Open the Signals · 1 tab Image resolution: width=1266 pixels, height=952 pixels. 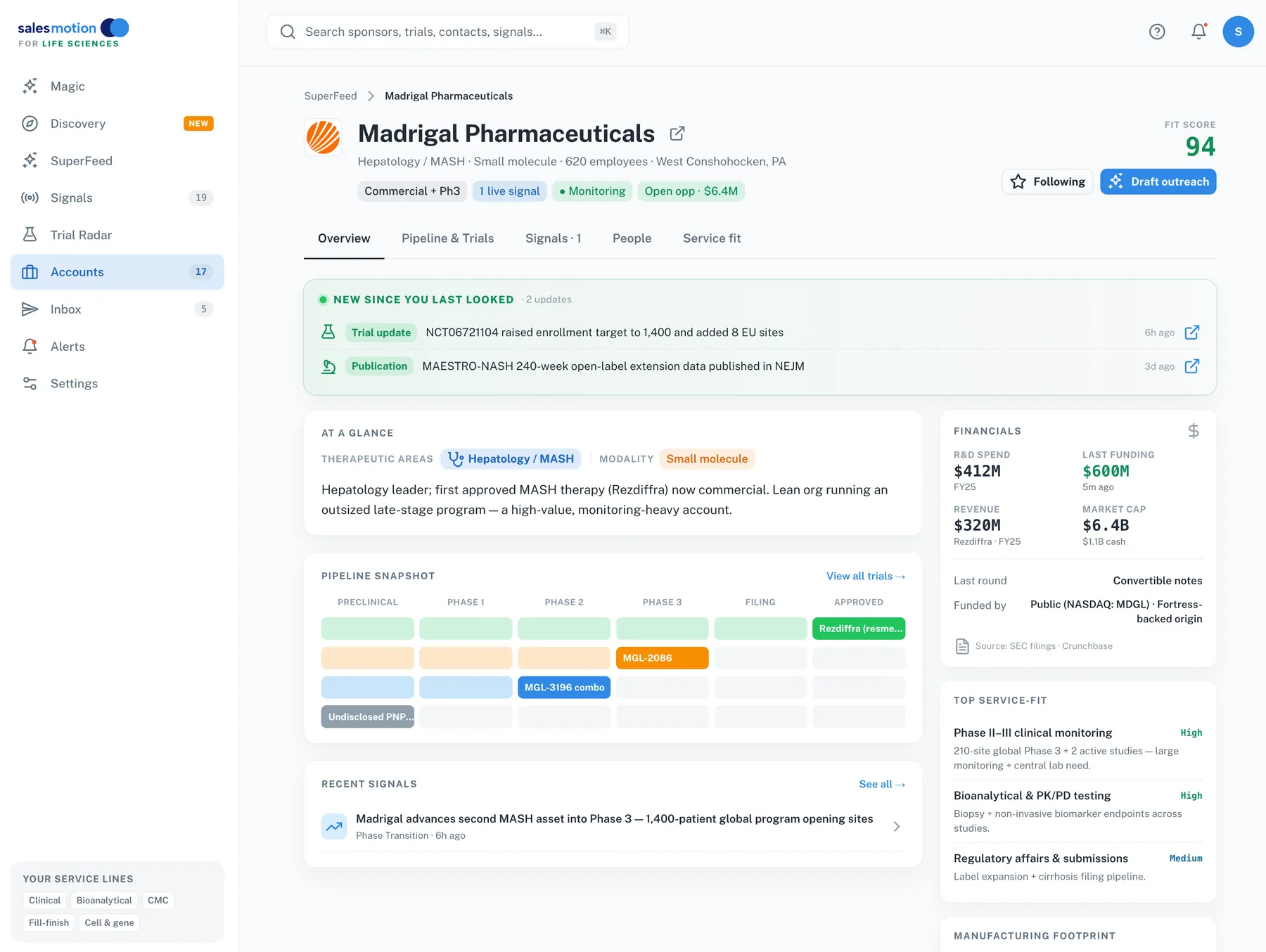554,238
